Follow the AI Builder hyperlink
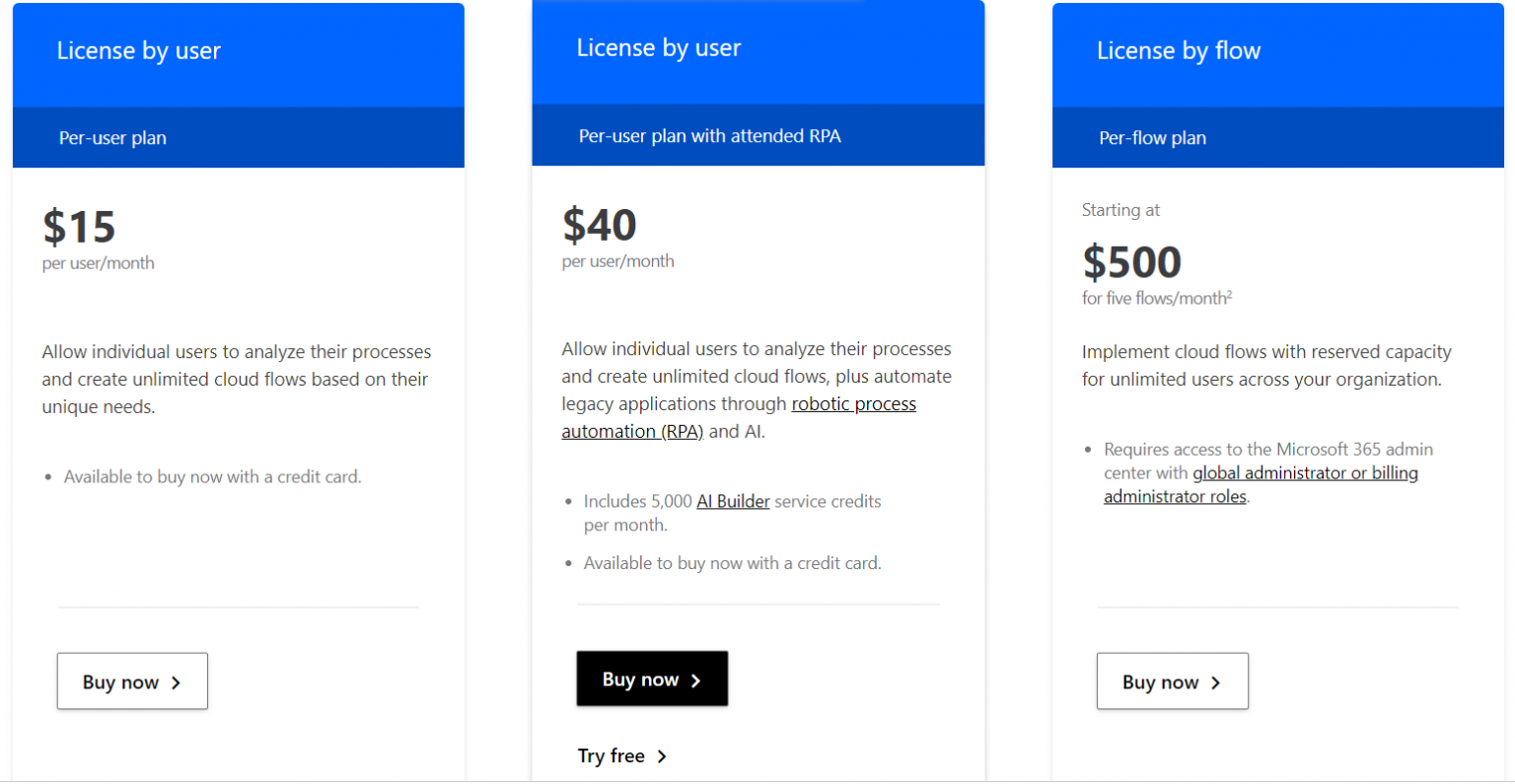Image resolution: width=1515 pixels, height=784 pixels. pyautogui.click(x=733, y=501)
